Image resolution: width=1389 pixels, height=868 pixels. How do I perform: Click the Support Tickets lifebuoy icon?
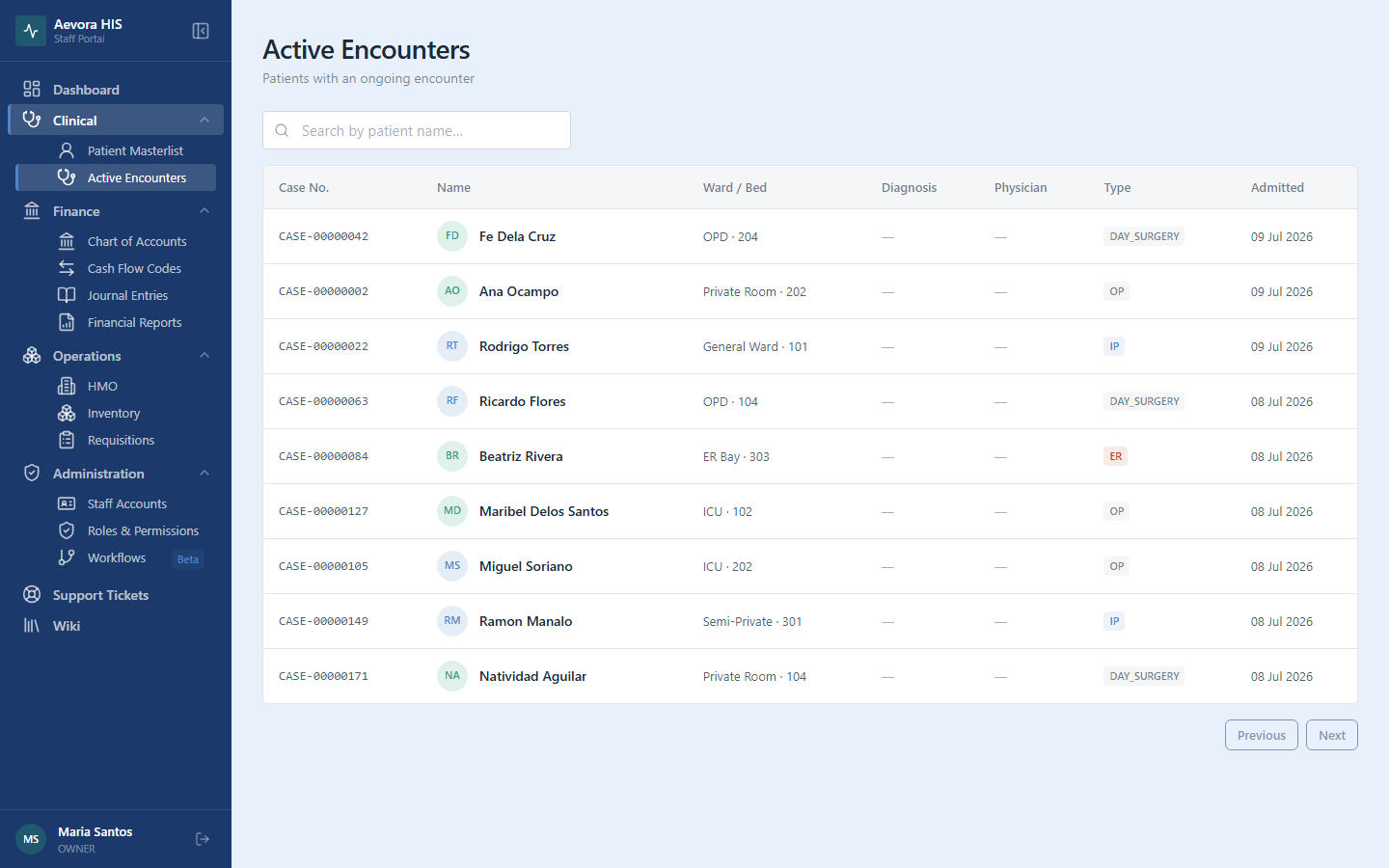click(x=32, y=595)
